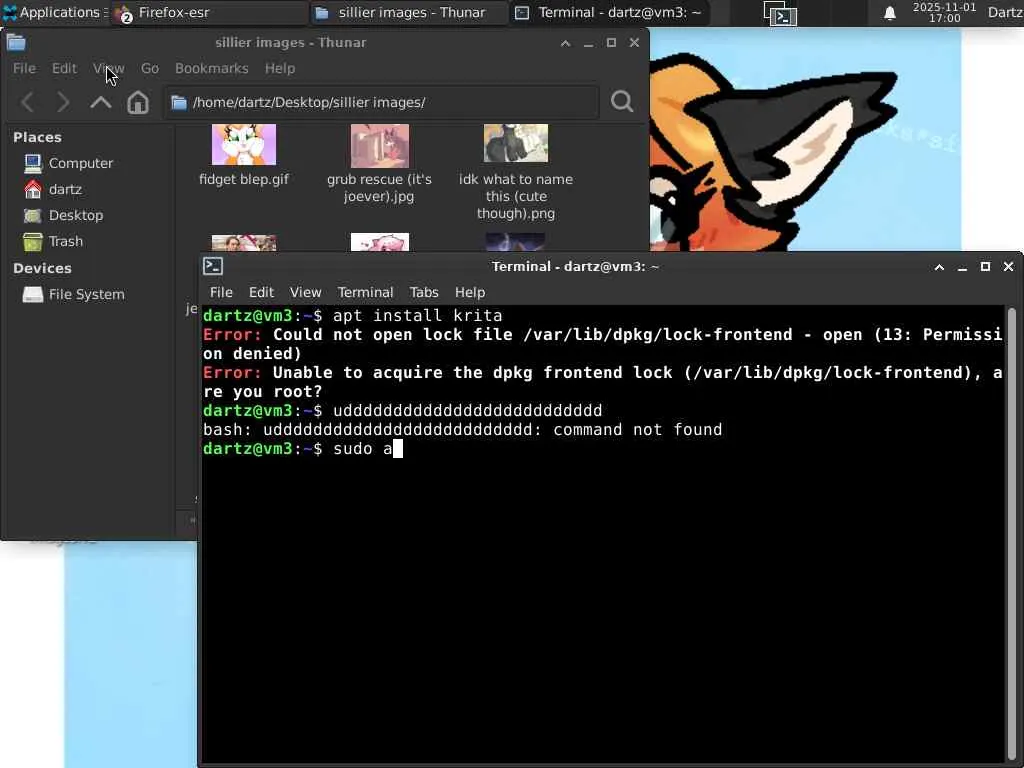This screenshot has width=1024, height=768.
Task: Click the Terminal window vertical scrollbar
Action: (x=1012, y=532)
